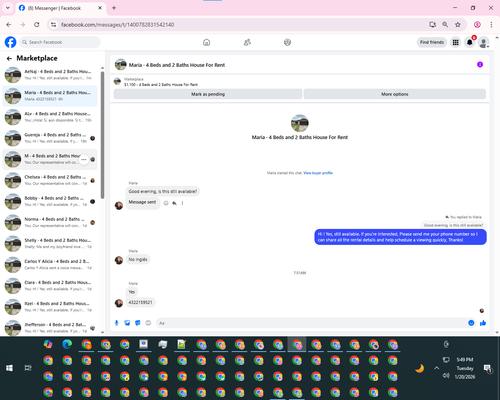The height and width of the screenshot is (400, 500).
Task: Click the conversation list scrollbar
Action: click(102, 135)
